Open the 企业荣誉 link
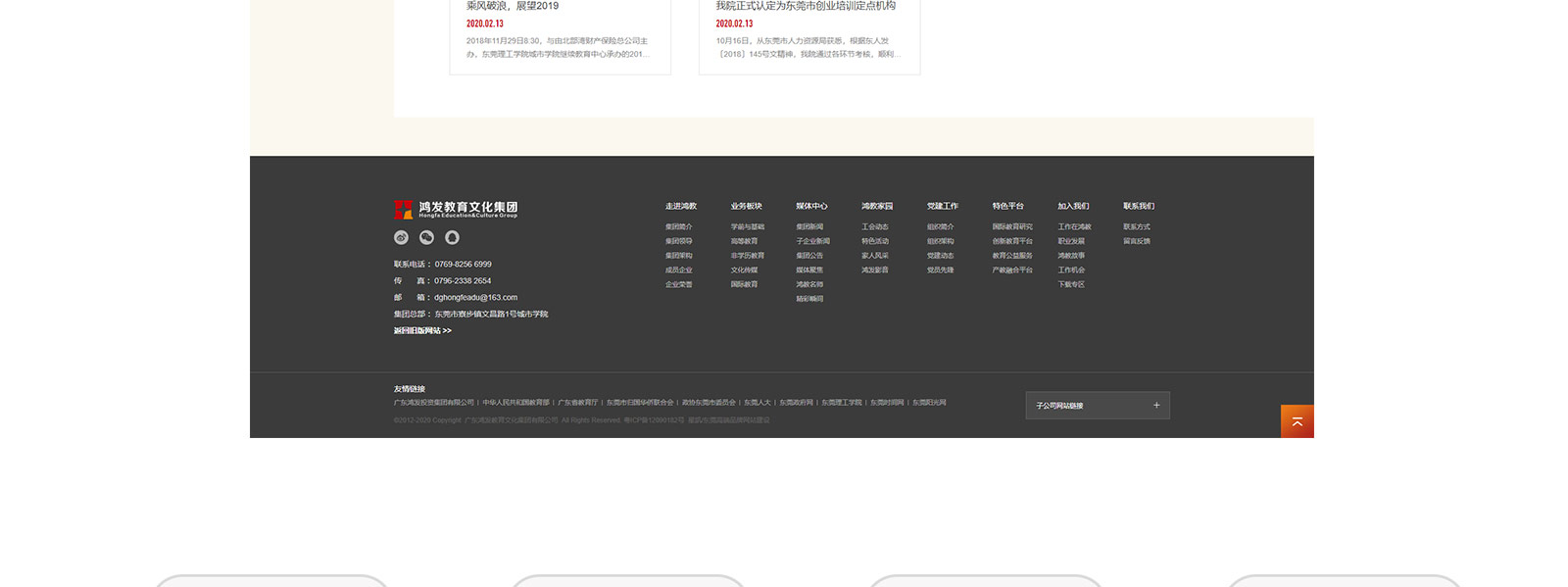Image resolution: width=1568 pixels, height=587 pixels. click(679, 285)
